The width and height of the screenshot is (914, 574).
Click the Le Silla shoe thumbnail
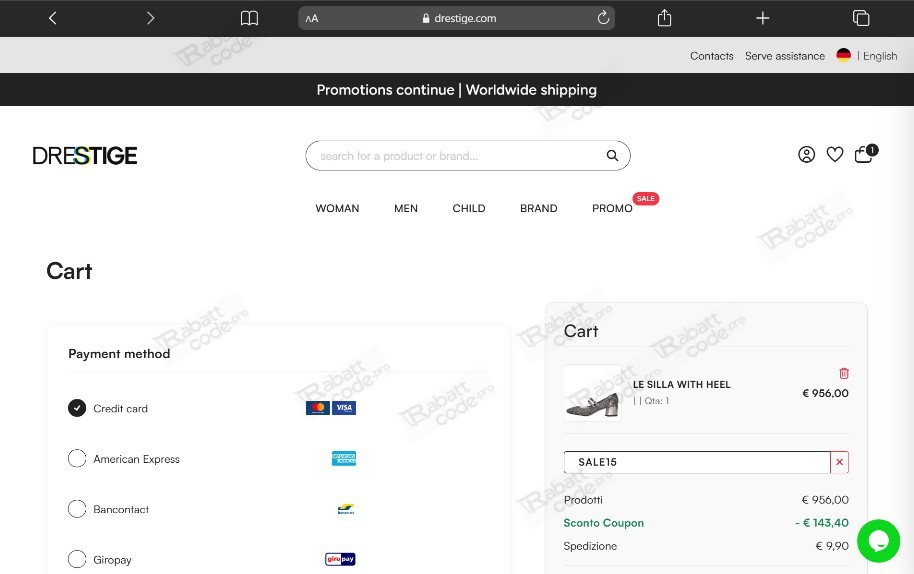[x=592, y=393]
